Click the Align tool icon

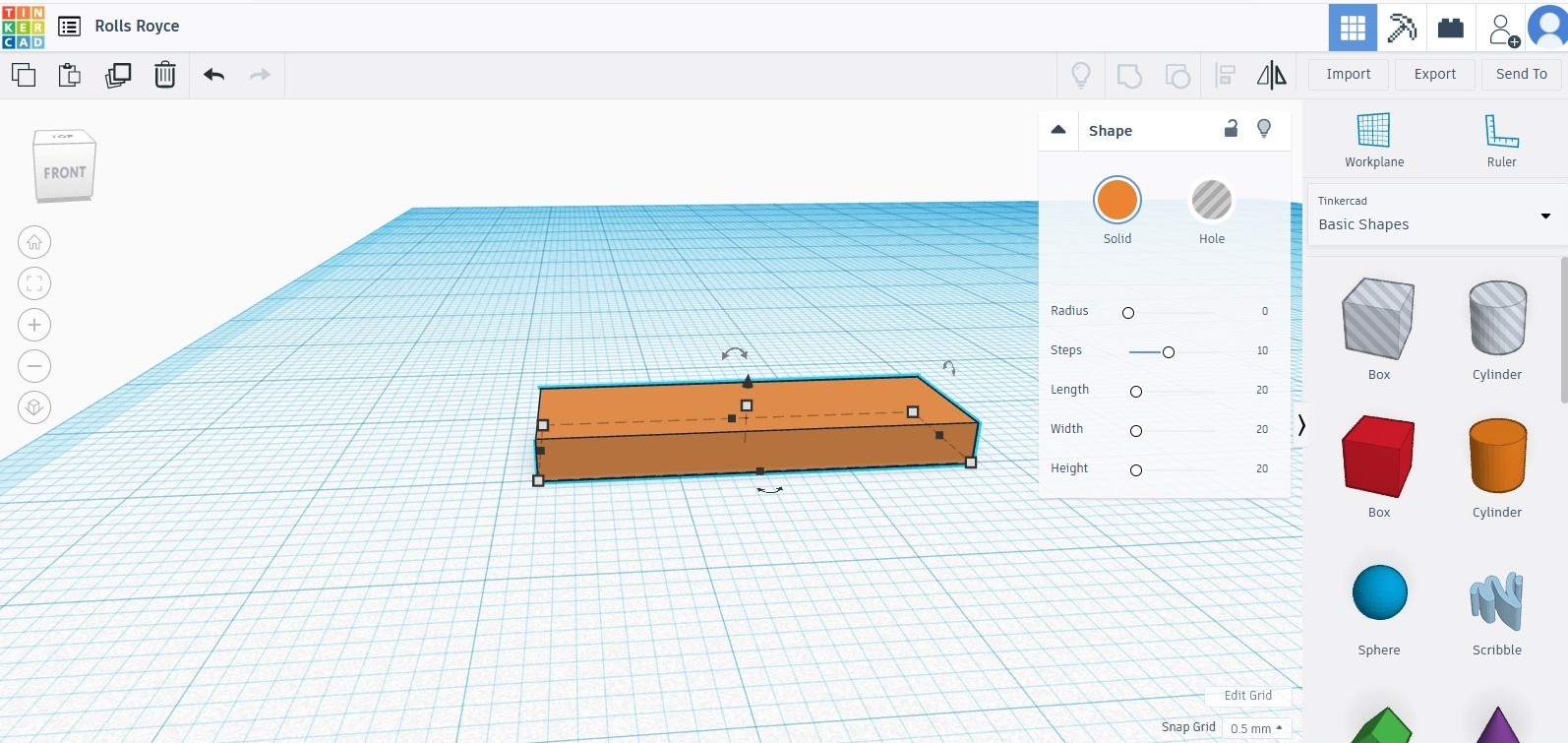point(1226,75)
